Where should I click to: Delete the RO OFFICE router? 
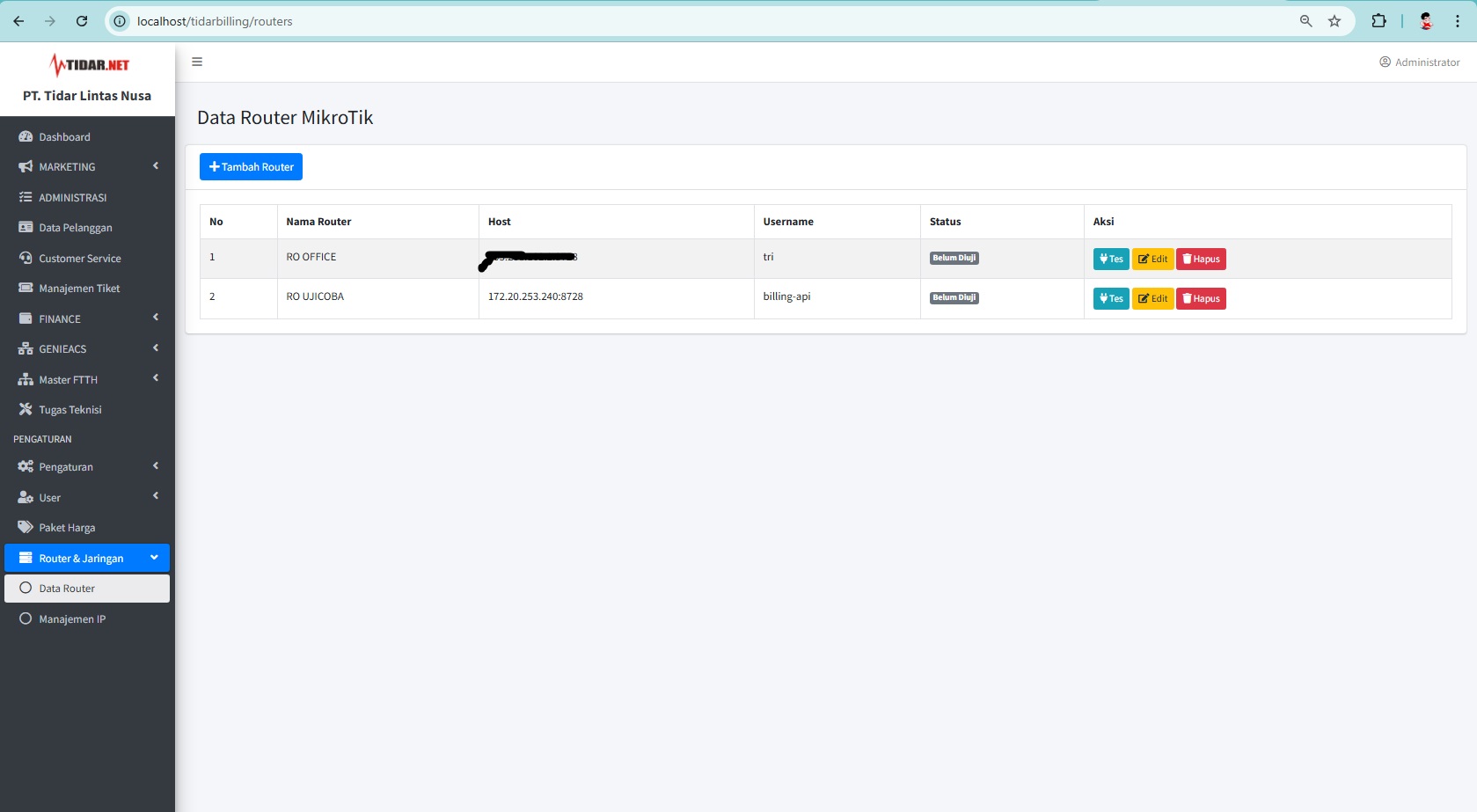click(x=1201, y=259)
